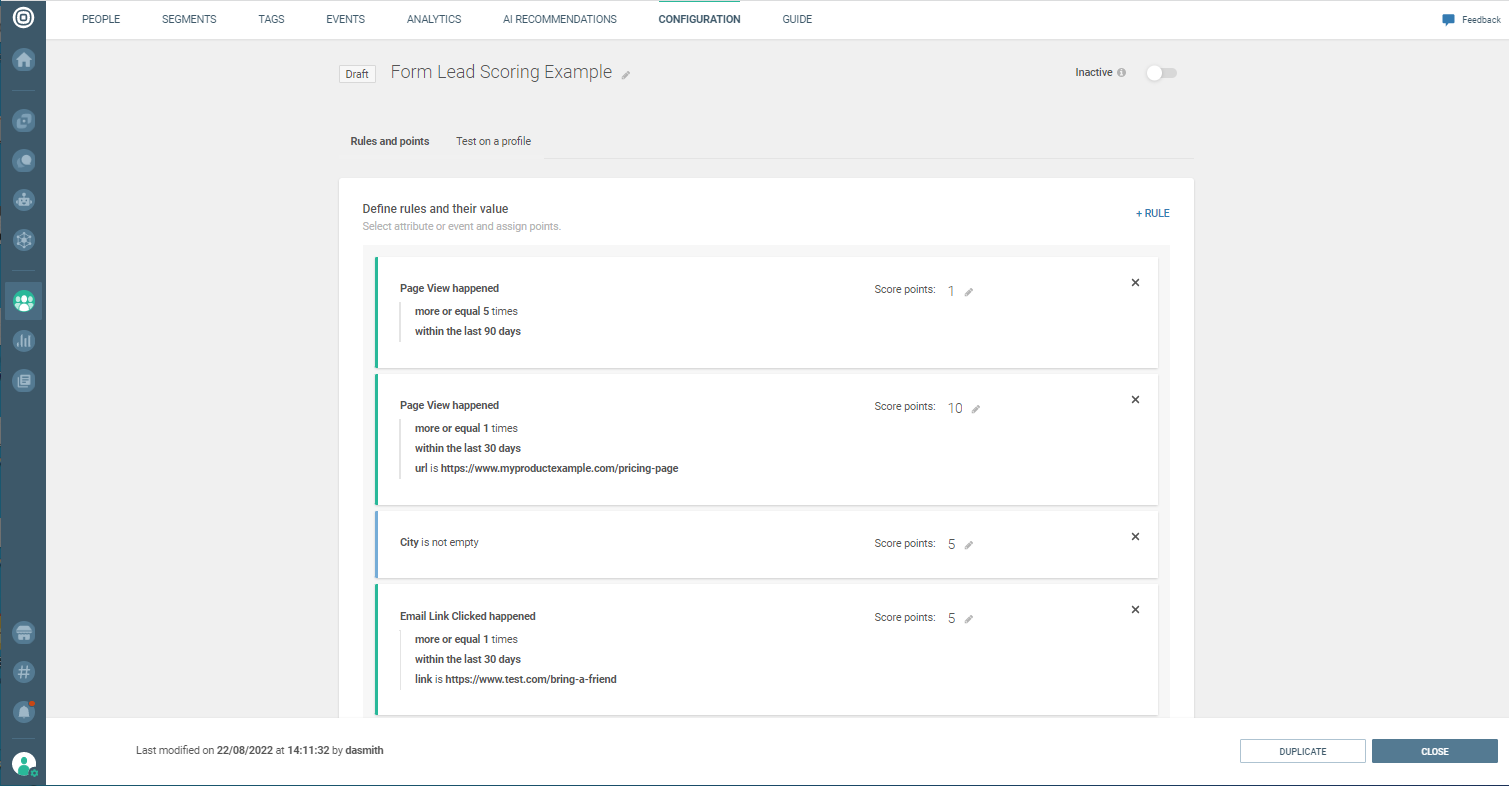Edit score points for City rule
This screenshot has height=786, width=1509.
coord(968,545)
